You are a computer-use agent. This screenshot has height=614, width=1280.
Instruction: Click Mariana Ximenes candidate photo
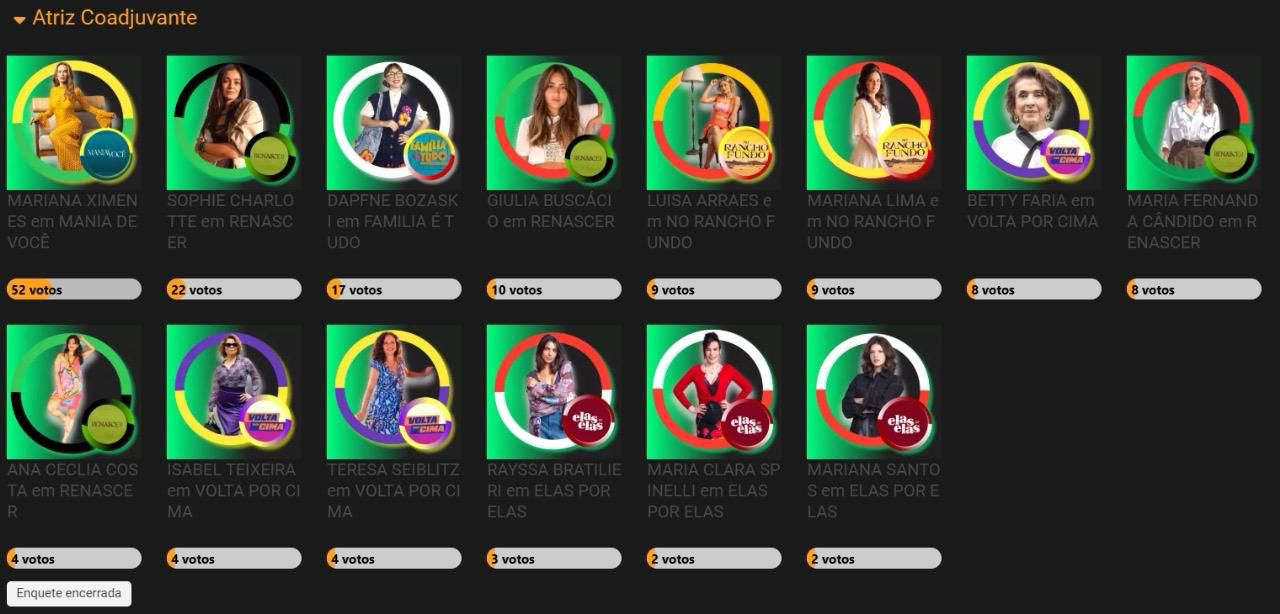coord(74,123)
